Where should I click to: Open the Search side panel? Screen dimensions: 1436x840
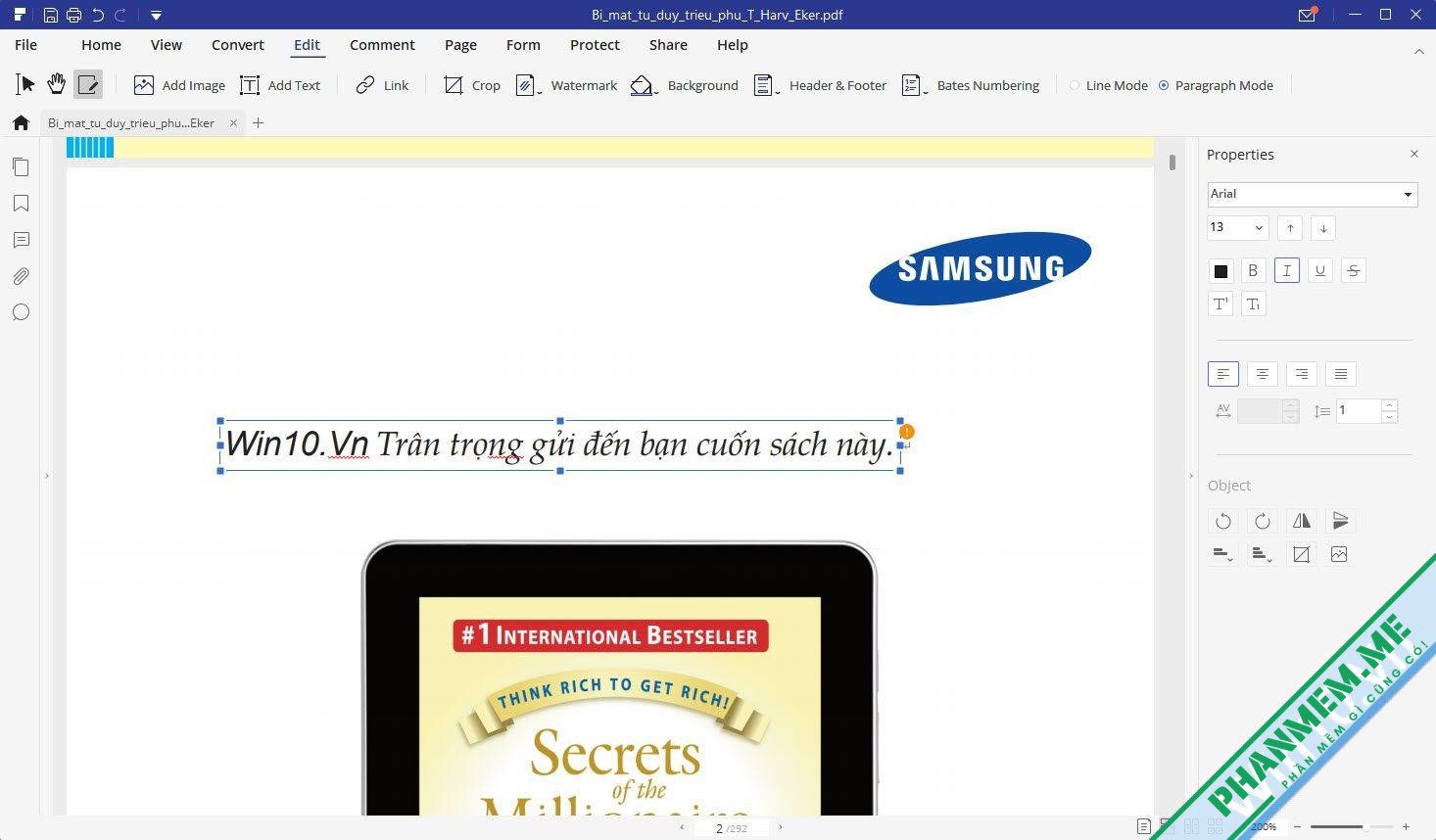[x=21, y=312]
